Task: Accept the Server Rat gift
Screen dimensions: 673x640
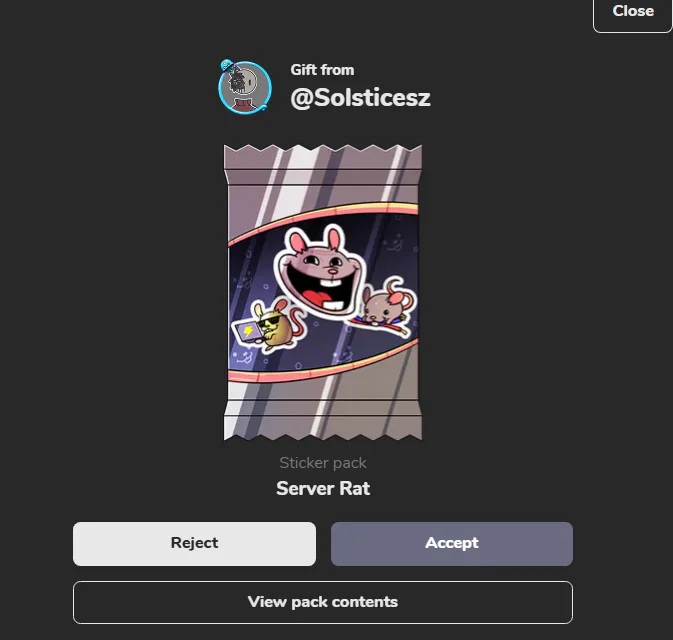Action: click(x=452, y=543)
